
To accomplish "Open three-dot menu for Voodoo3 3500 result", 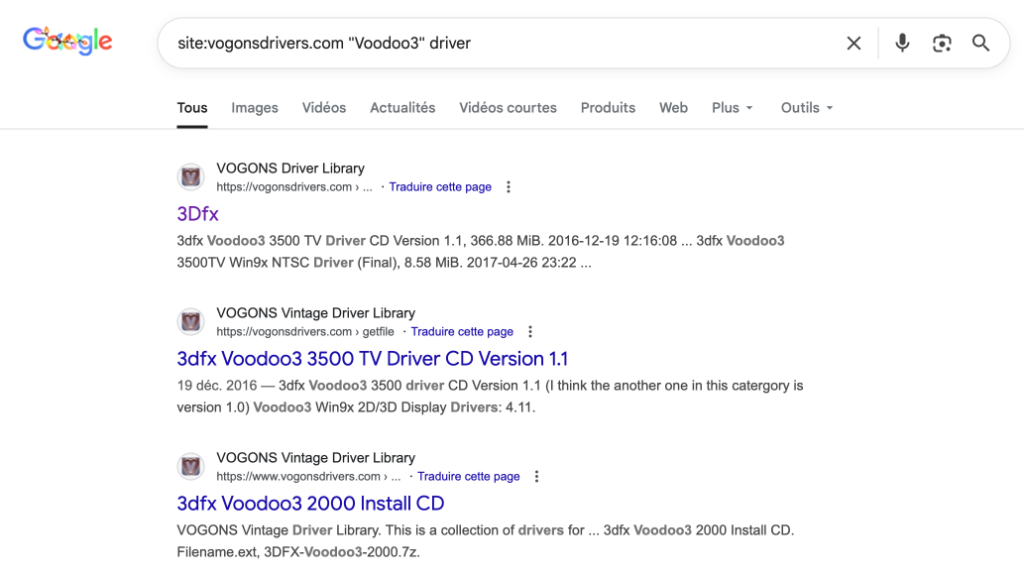I will tap(531, 332).
